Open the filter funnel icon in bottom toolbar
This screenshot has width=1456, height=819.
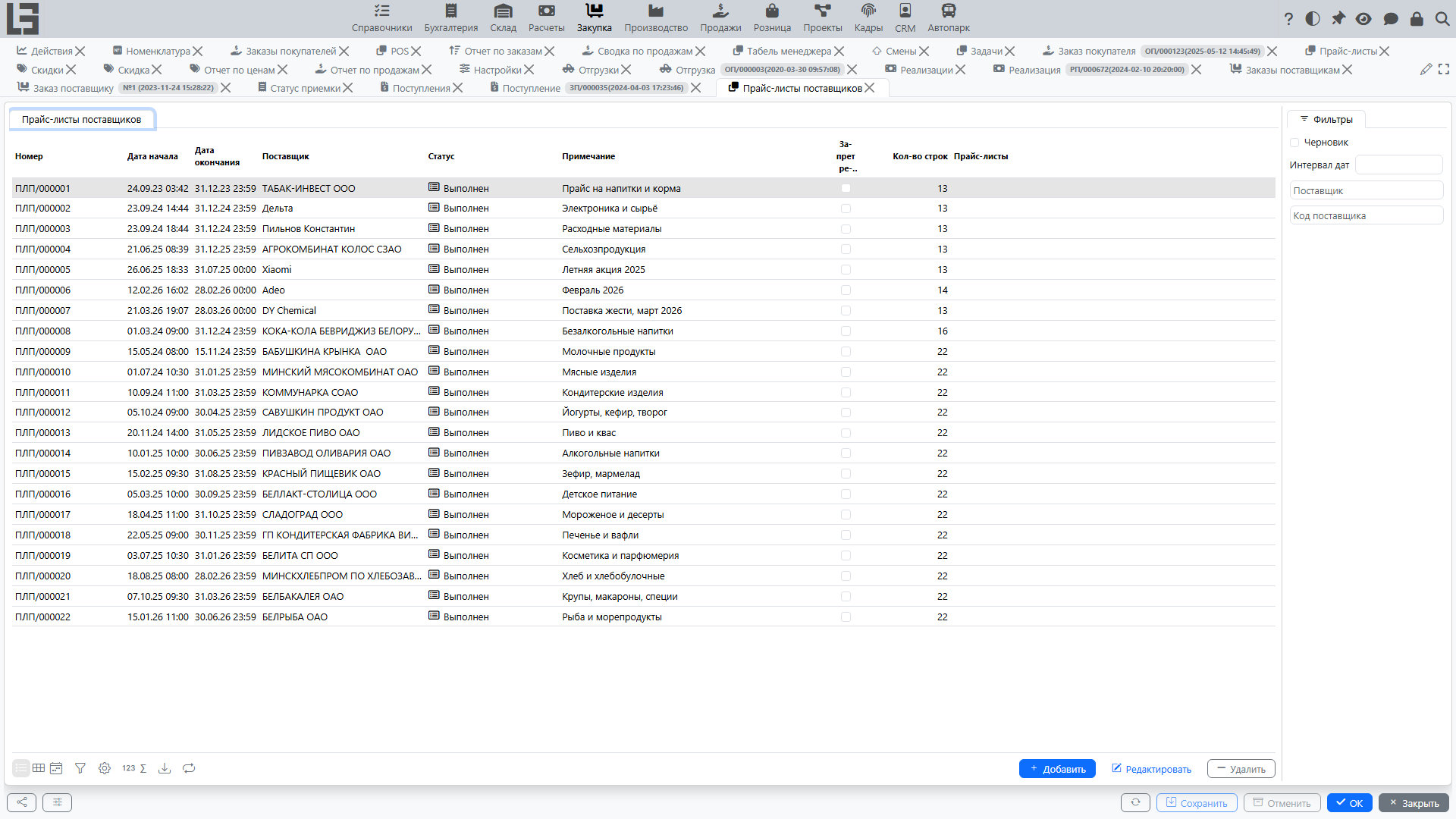[80, 768]
